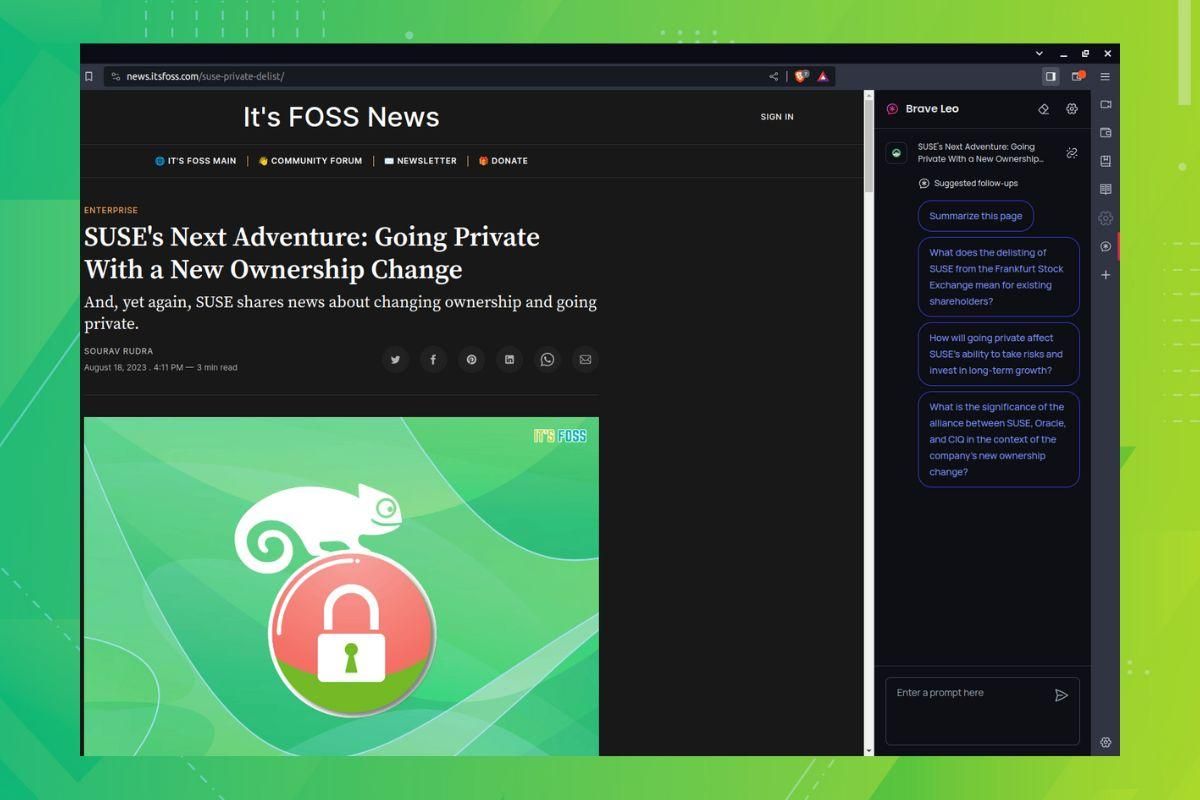The height and width of the screenshot is (800, 1200).
Task: Open the browser hamburger menu
Action: click(1105, 76)
